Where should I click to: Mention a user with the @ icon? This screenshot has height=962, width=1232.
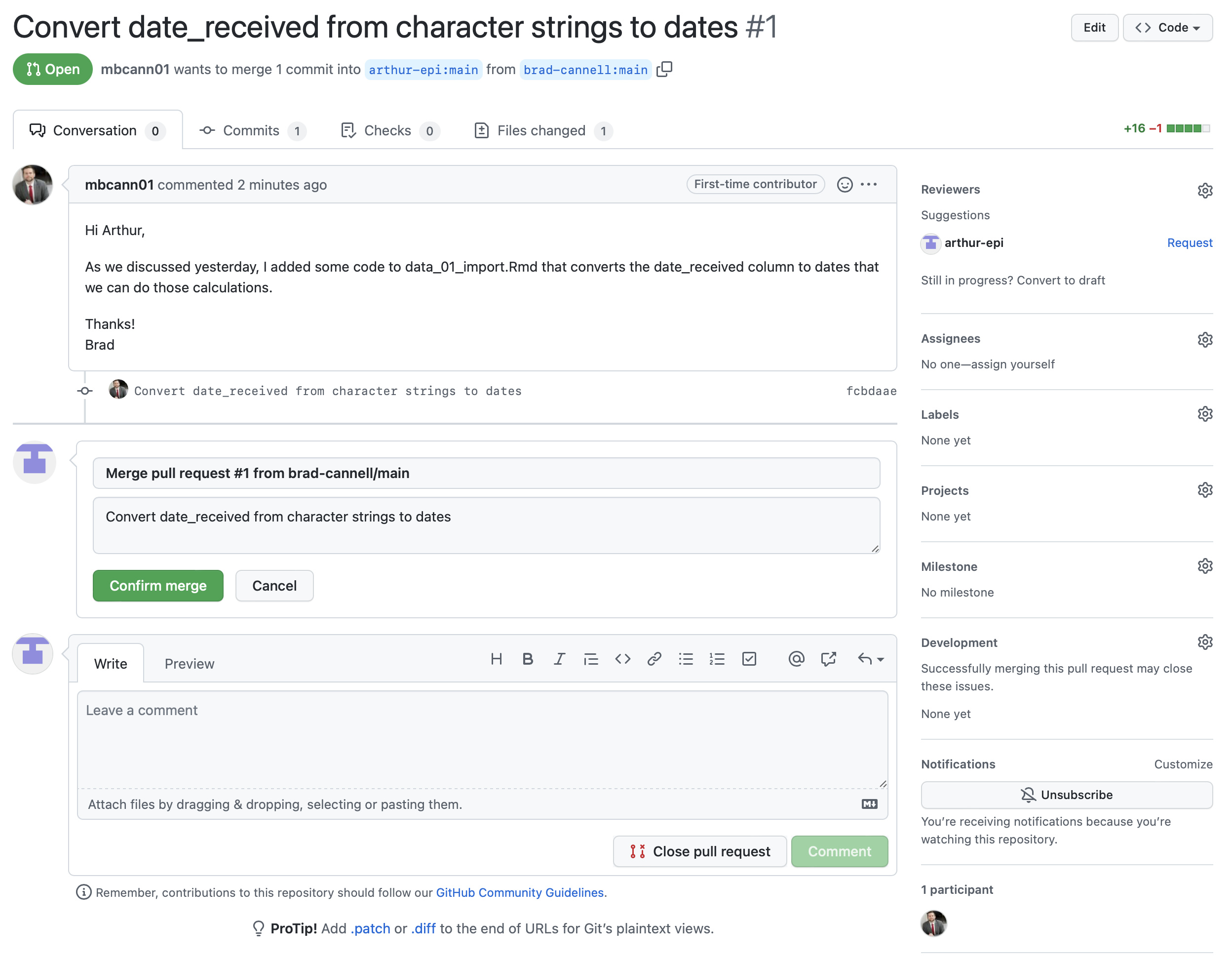796,659
